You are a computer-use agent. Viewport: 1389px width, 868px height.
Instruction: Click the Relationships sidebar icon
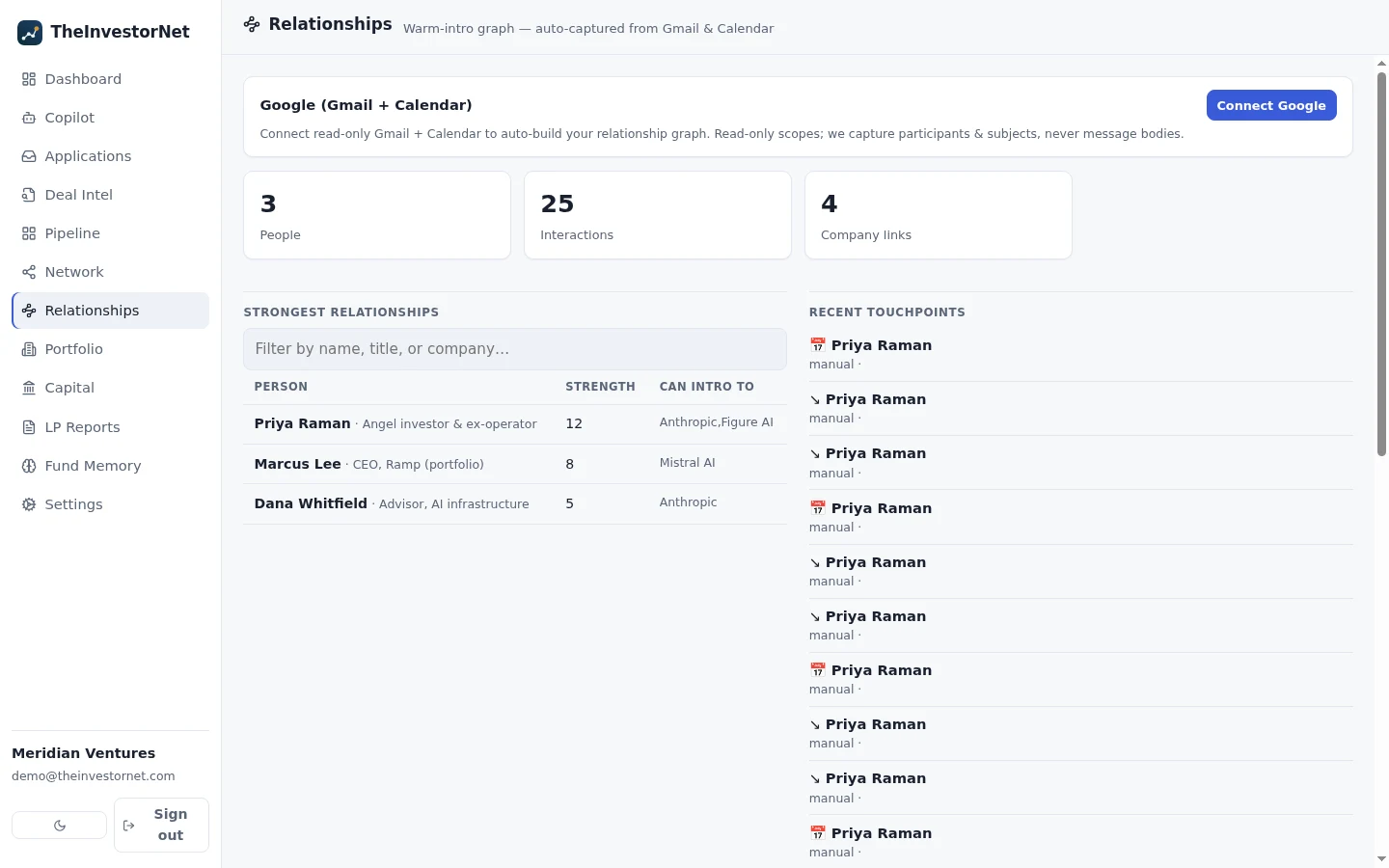click(29, 311)
